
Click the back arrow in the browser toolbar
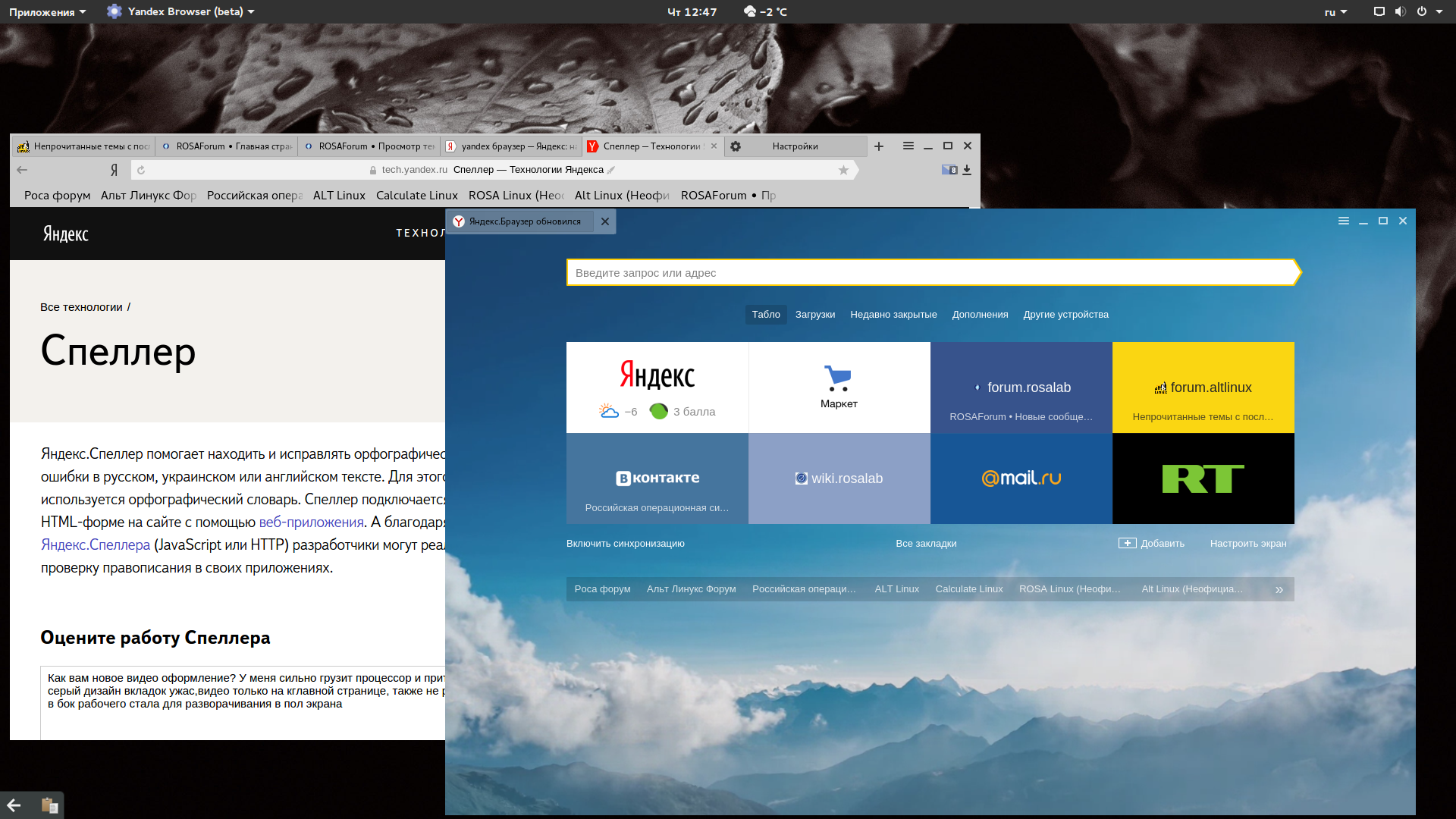(22, 170)
